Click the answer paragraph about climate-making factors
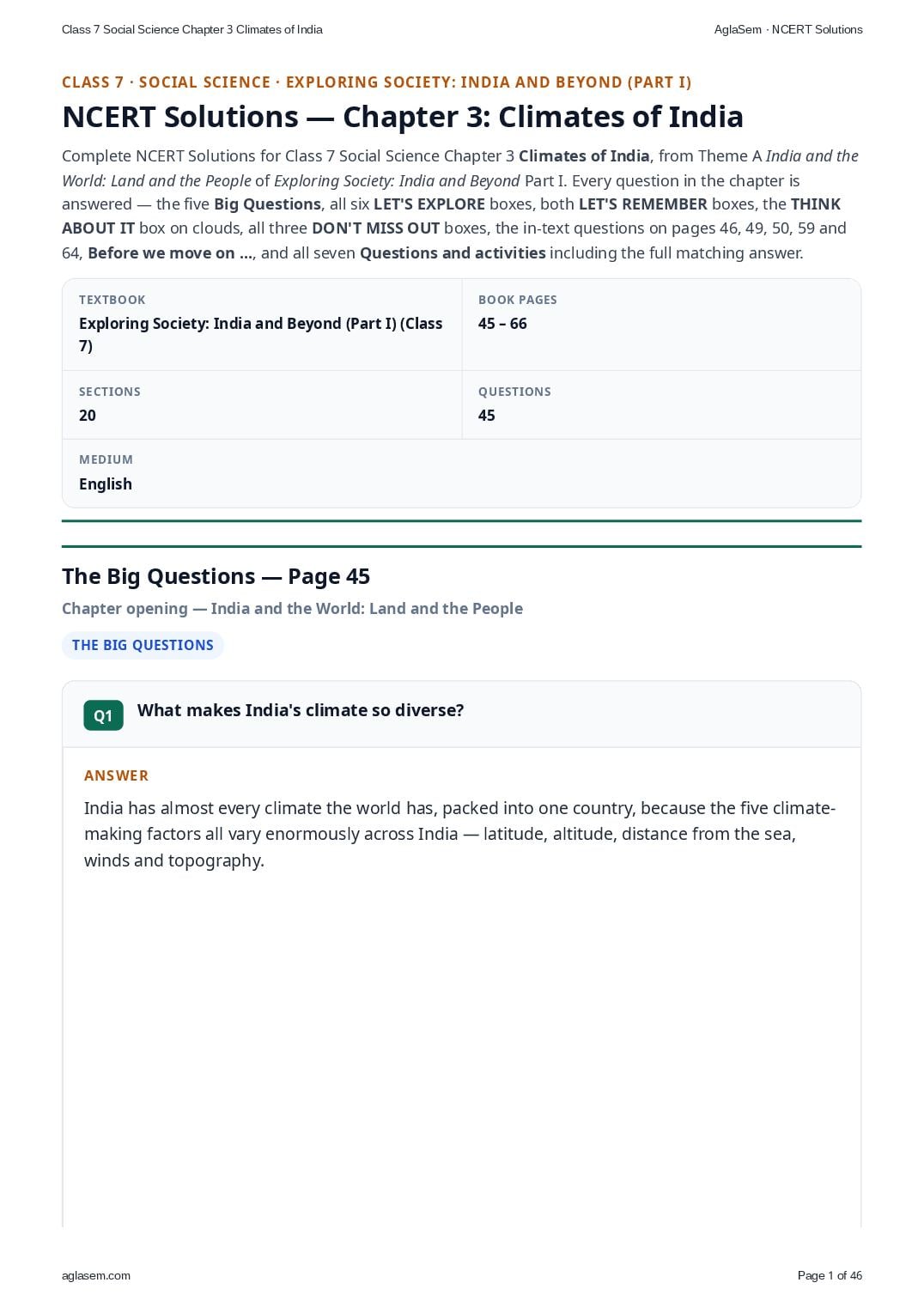The image size is (924, 1307). 460,834
